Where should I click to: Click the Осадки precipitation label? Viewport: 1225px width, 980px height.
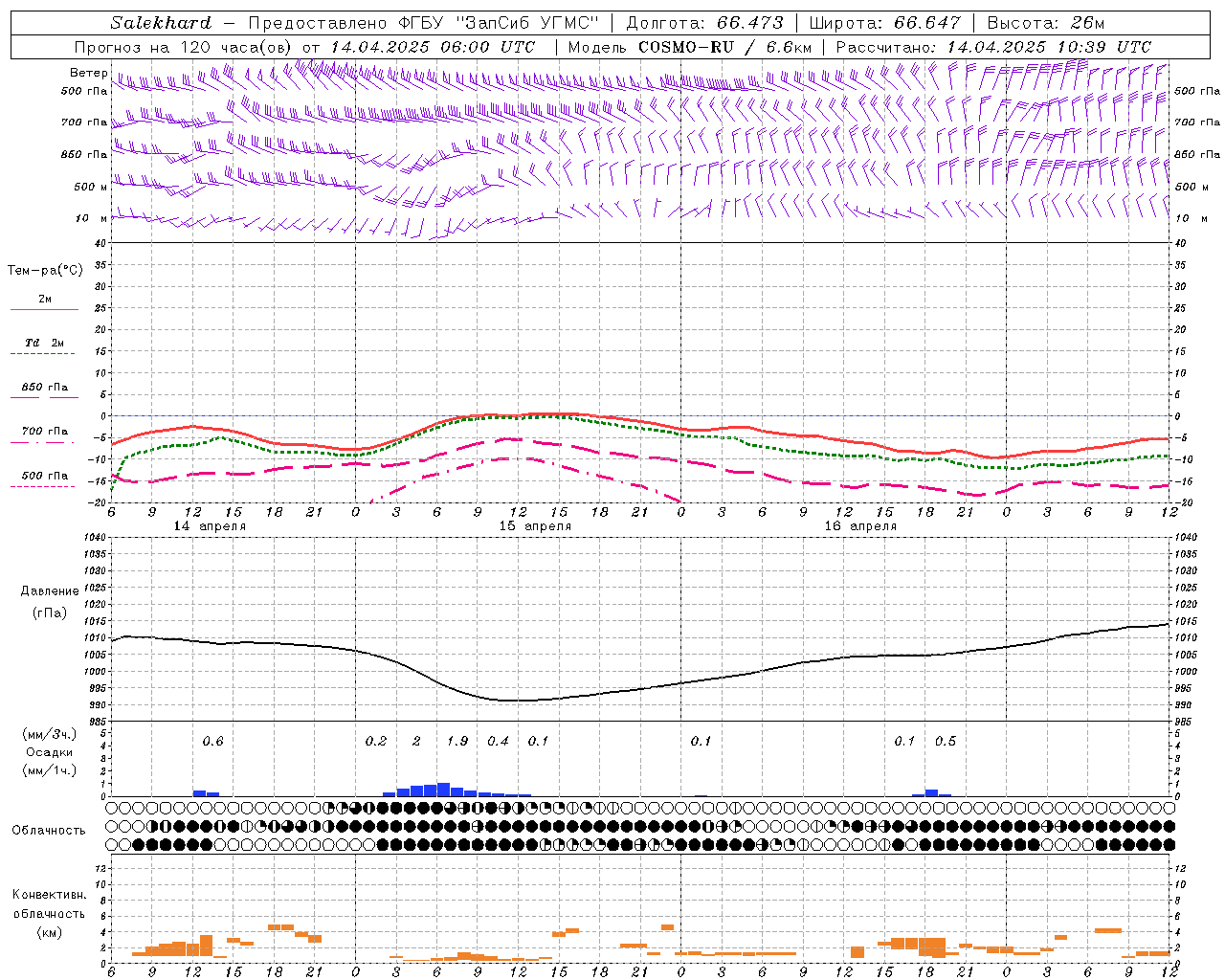[x=50, y=752]
